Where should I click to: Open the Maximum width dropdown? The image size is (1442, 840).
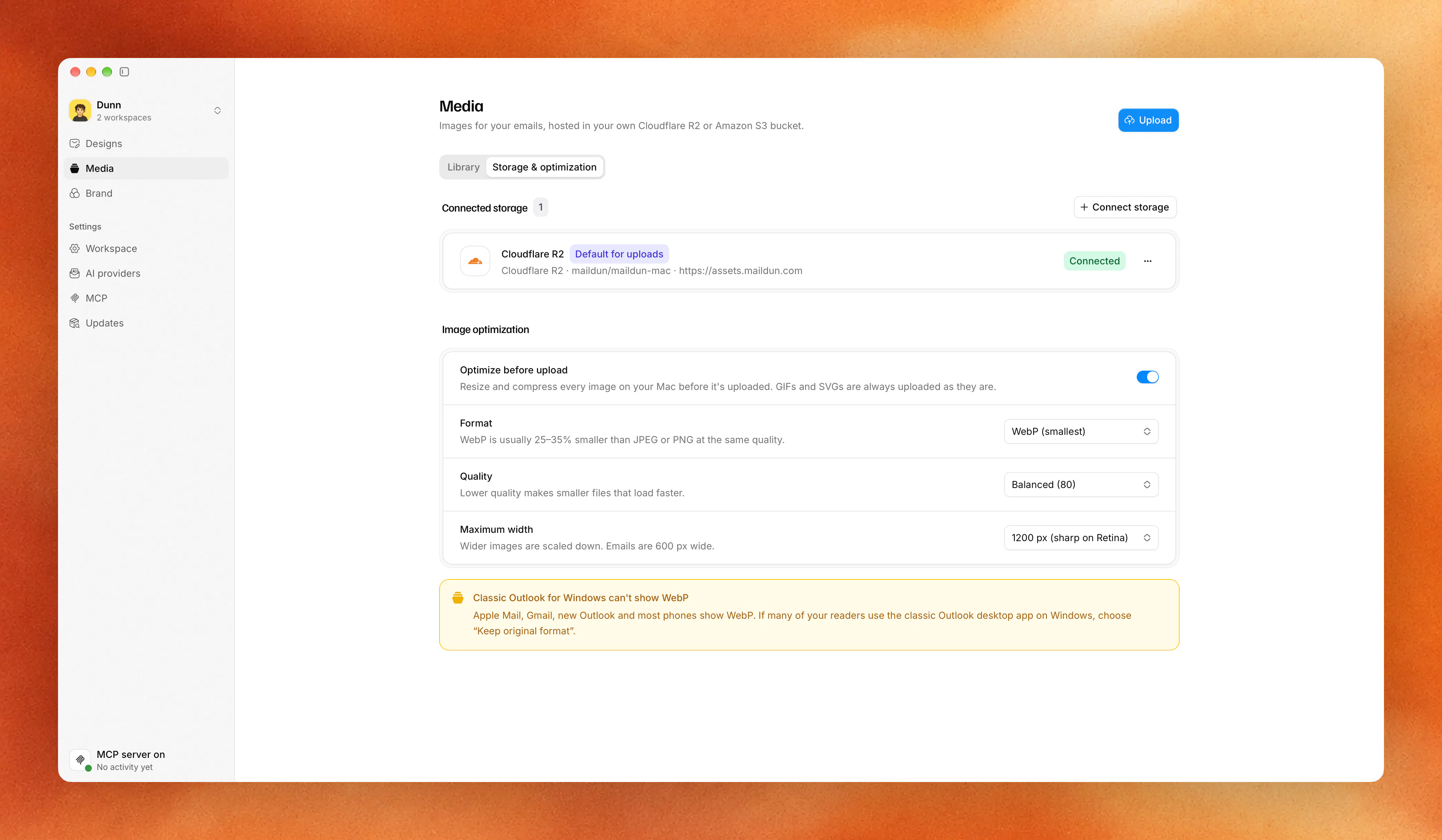[1081, 537]
